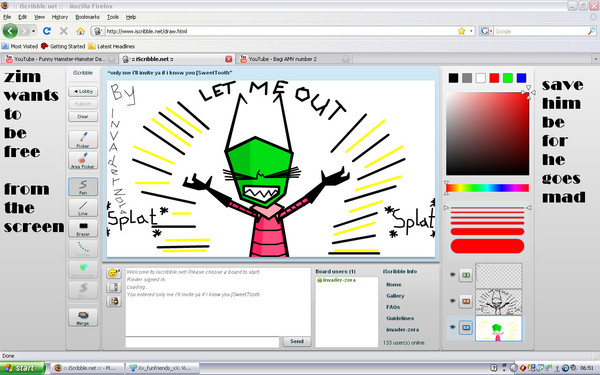Go to the Firefox home page icon
The image size is (600, 375).
coord(80,31)
